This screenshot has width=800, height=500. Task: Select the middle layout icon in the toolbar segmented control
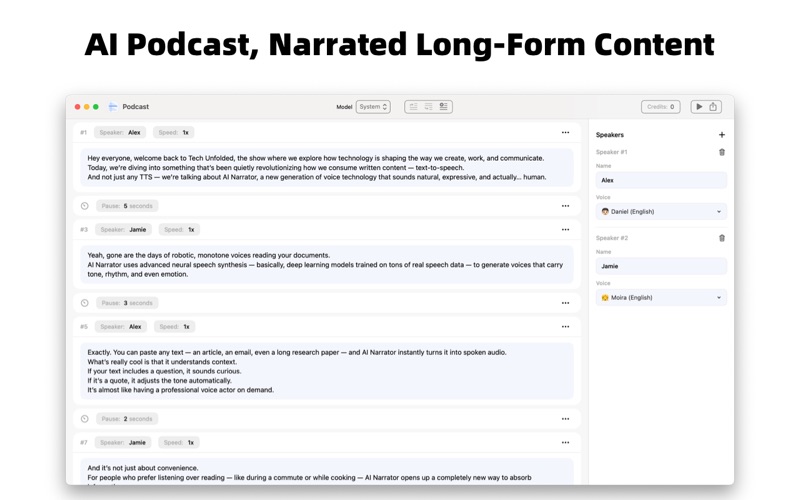point(428,107)
